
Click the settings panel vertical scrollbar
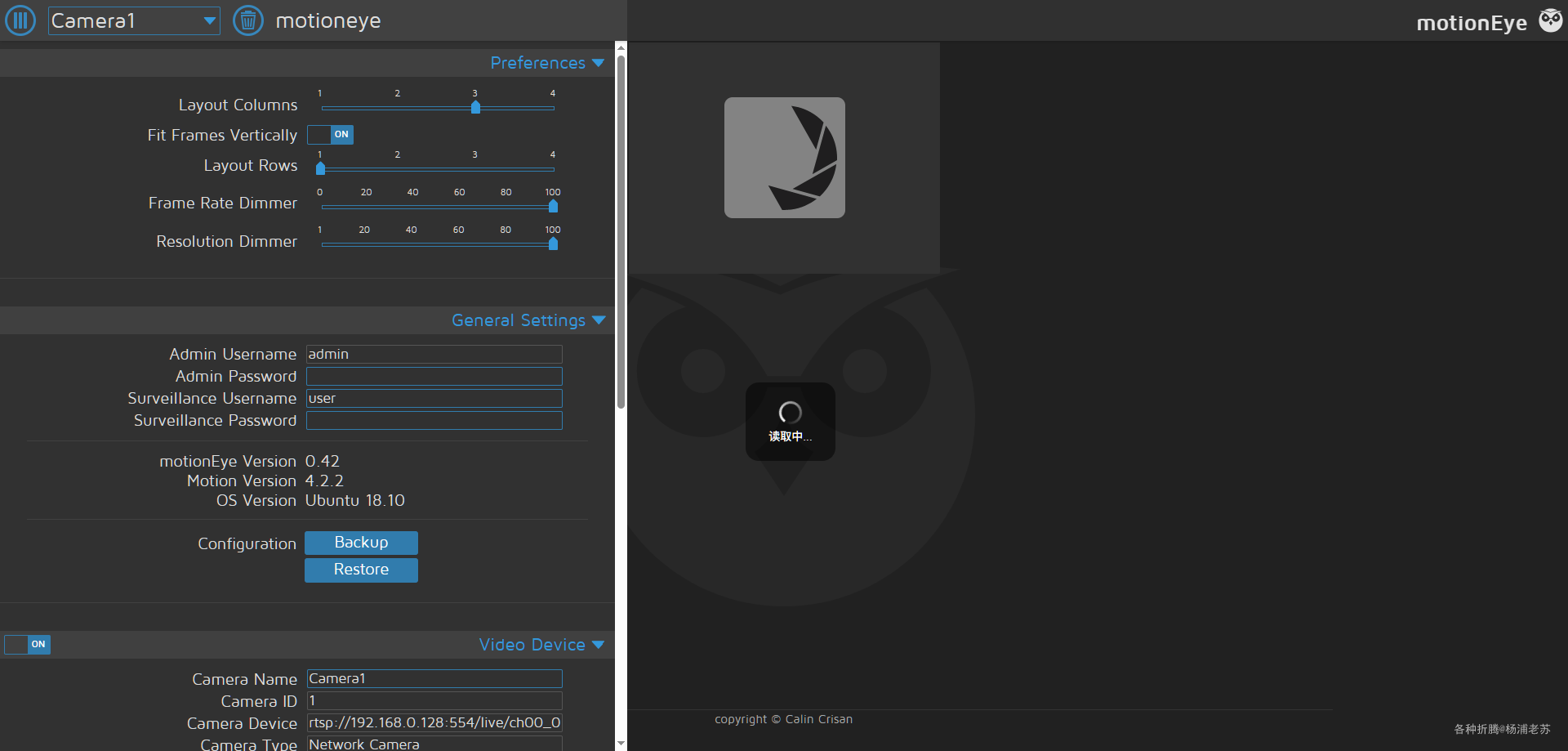tap(621, 231)
